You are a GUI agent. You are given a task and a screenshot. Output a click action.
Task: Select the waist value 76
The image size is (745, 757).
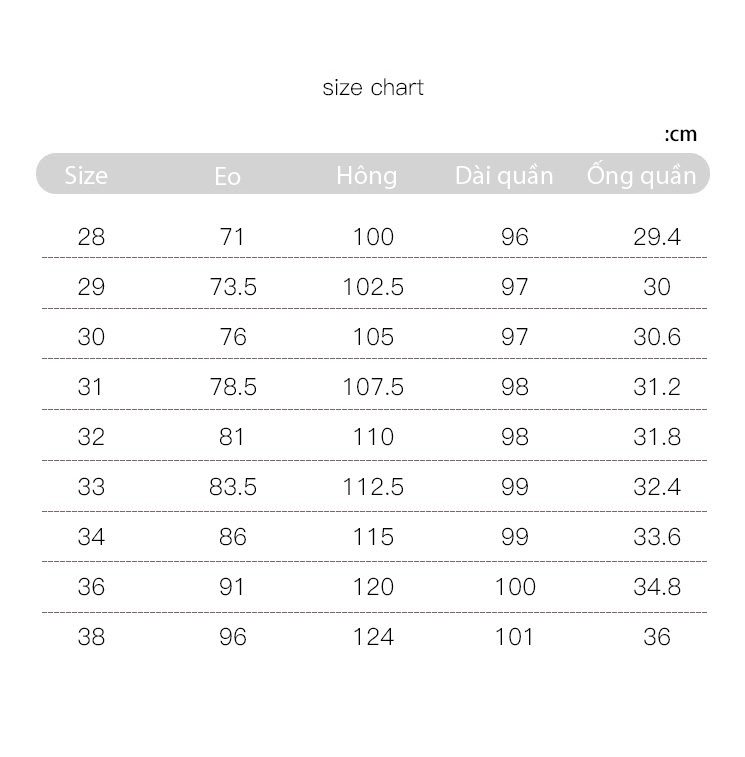[x=233, y=337]
